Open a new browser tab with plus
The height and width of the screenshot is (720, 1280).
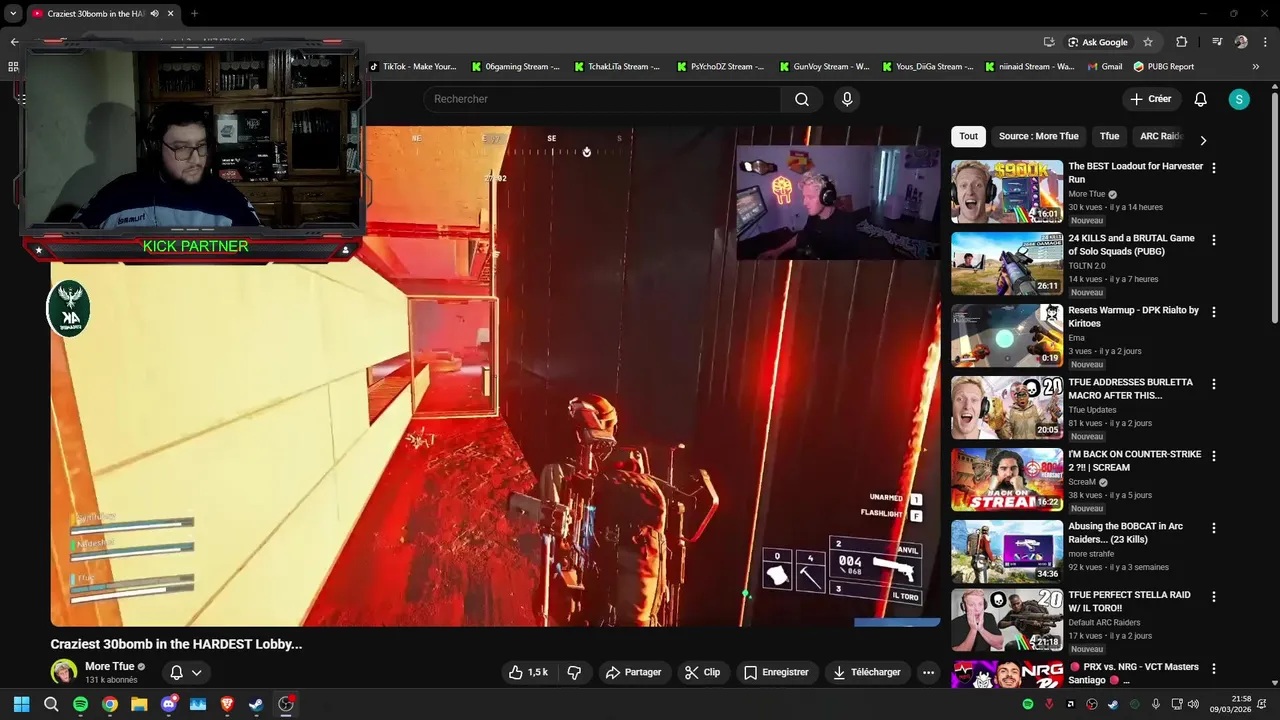(x=194, y=14)
